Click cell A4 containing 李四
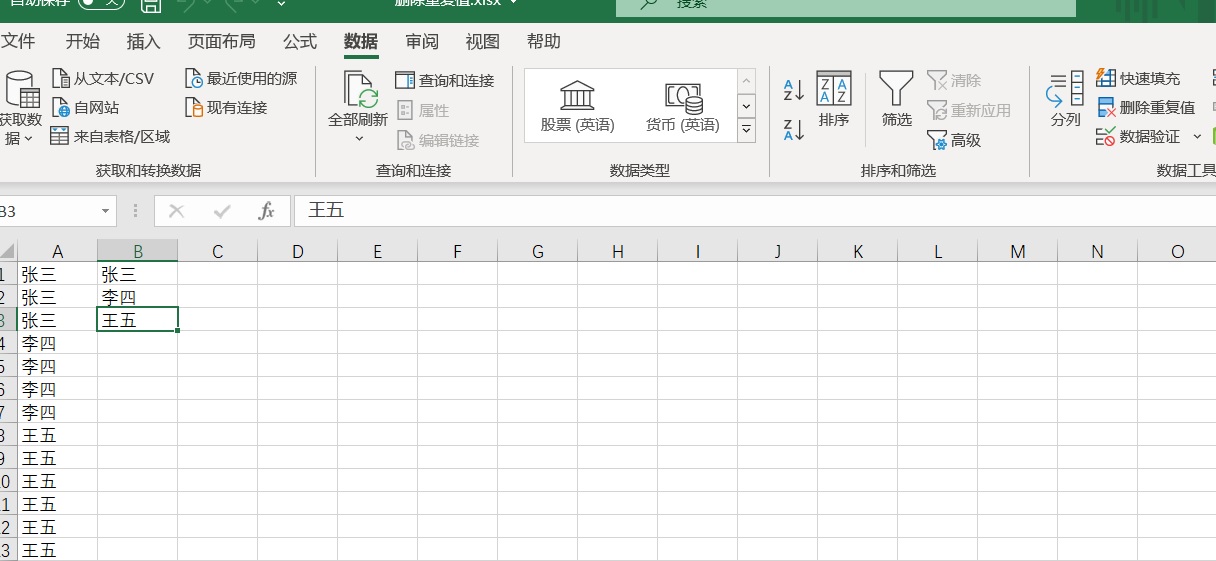Image resolution: width=1216 pixels, height=561 pixels. tap(57, 343)
